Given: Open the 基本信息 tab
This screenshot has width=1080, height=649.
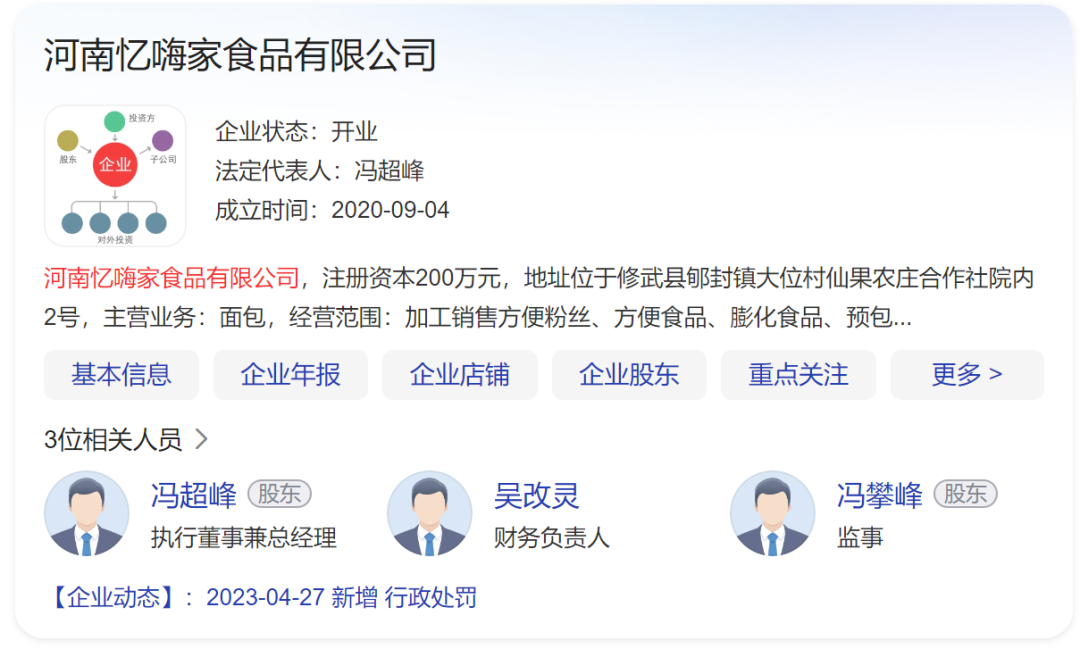Looking at the screenshot, I should point(121,375).
